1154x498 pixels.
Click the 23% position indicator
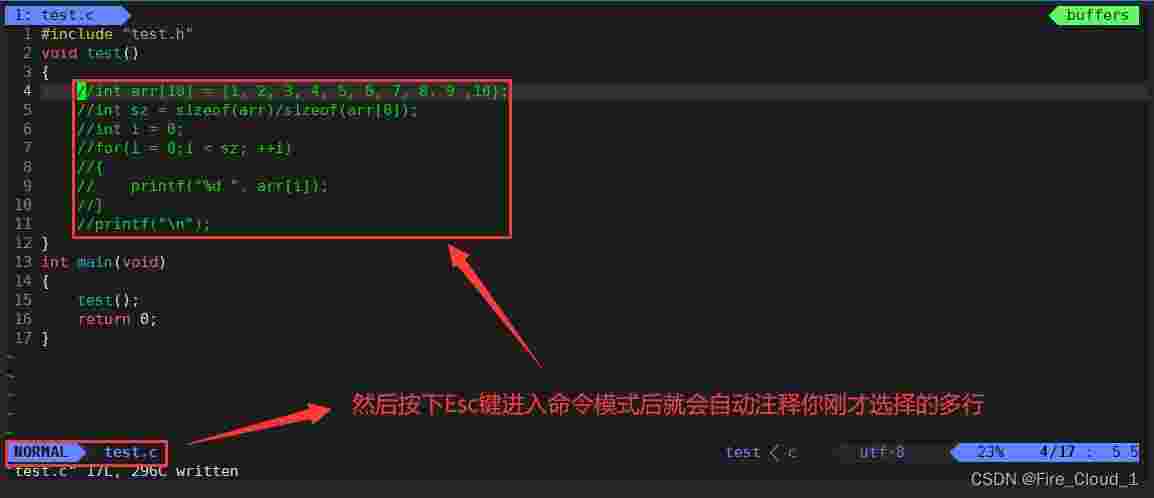990,452
